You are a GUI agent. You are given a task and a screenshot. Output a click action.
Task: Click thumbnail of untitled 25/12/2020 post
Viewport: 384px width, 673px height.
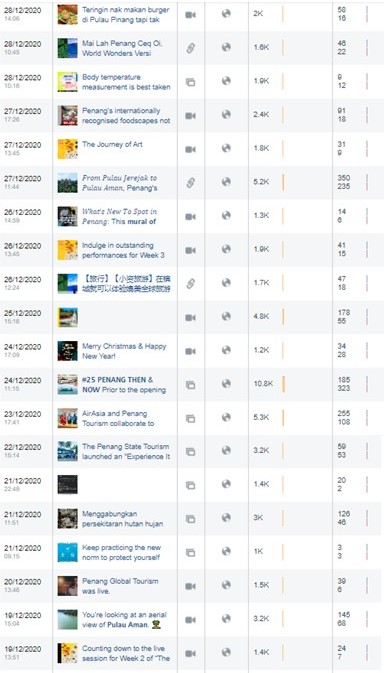[x=68, y=317]
